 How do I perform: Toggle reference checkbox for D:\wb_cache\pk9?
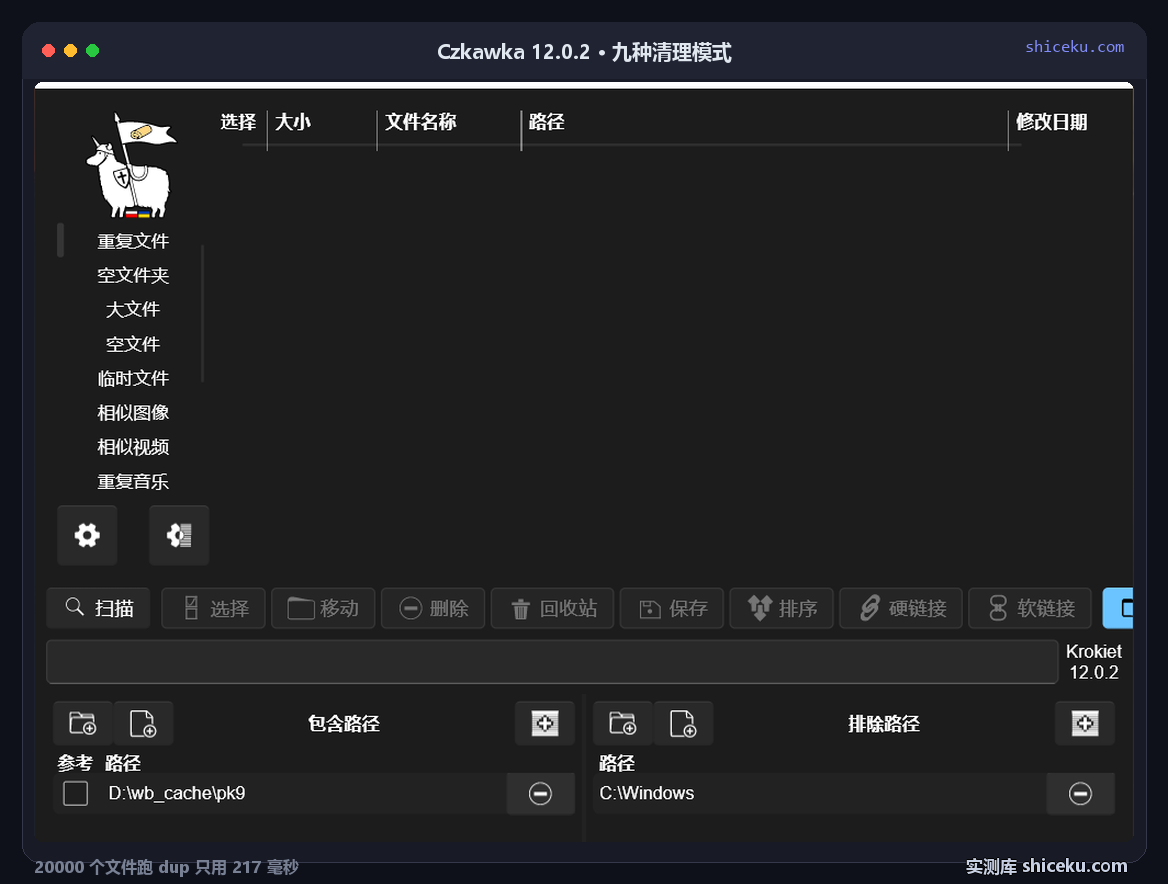[x=75, y=793]
